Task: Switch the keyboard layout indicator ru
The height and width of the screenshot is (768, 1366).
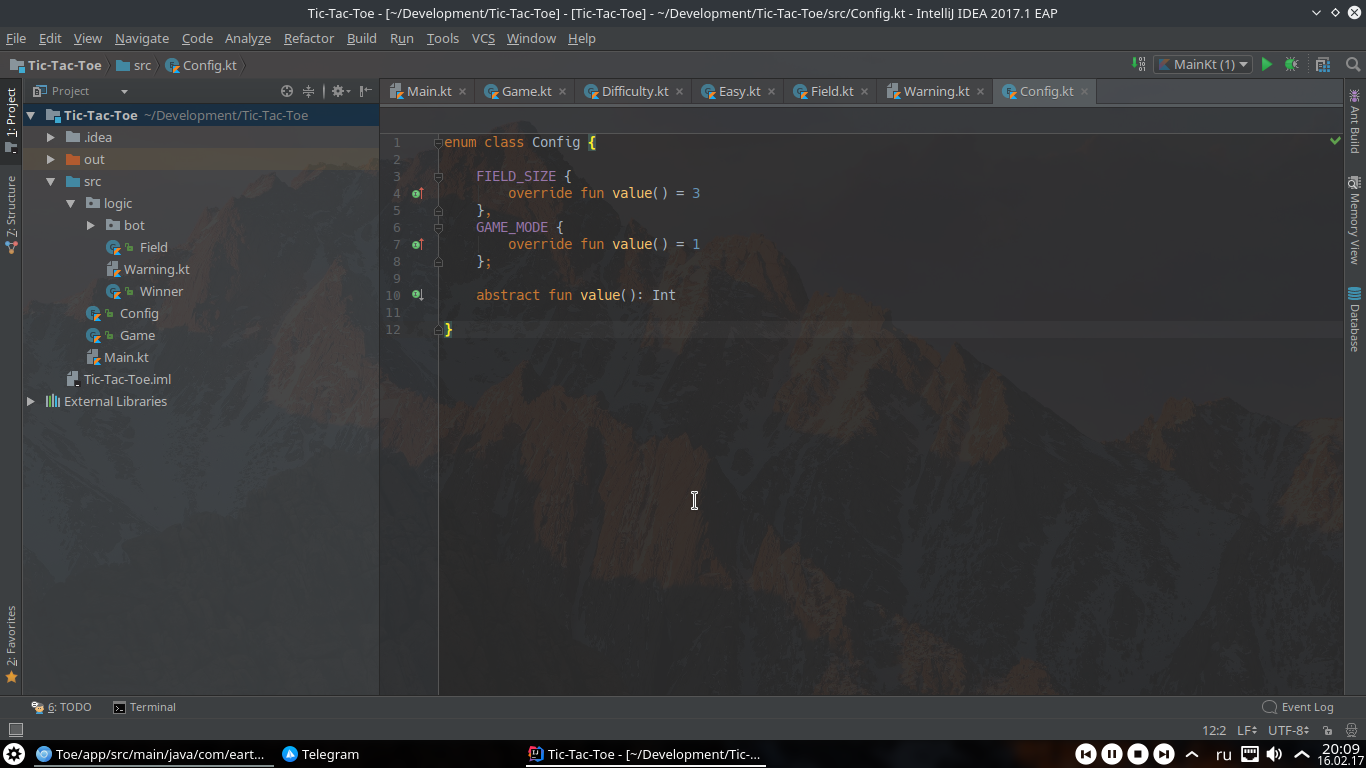Action: click(1223, 754)
